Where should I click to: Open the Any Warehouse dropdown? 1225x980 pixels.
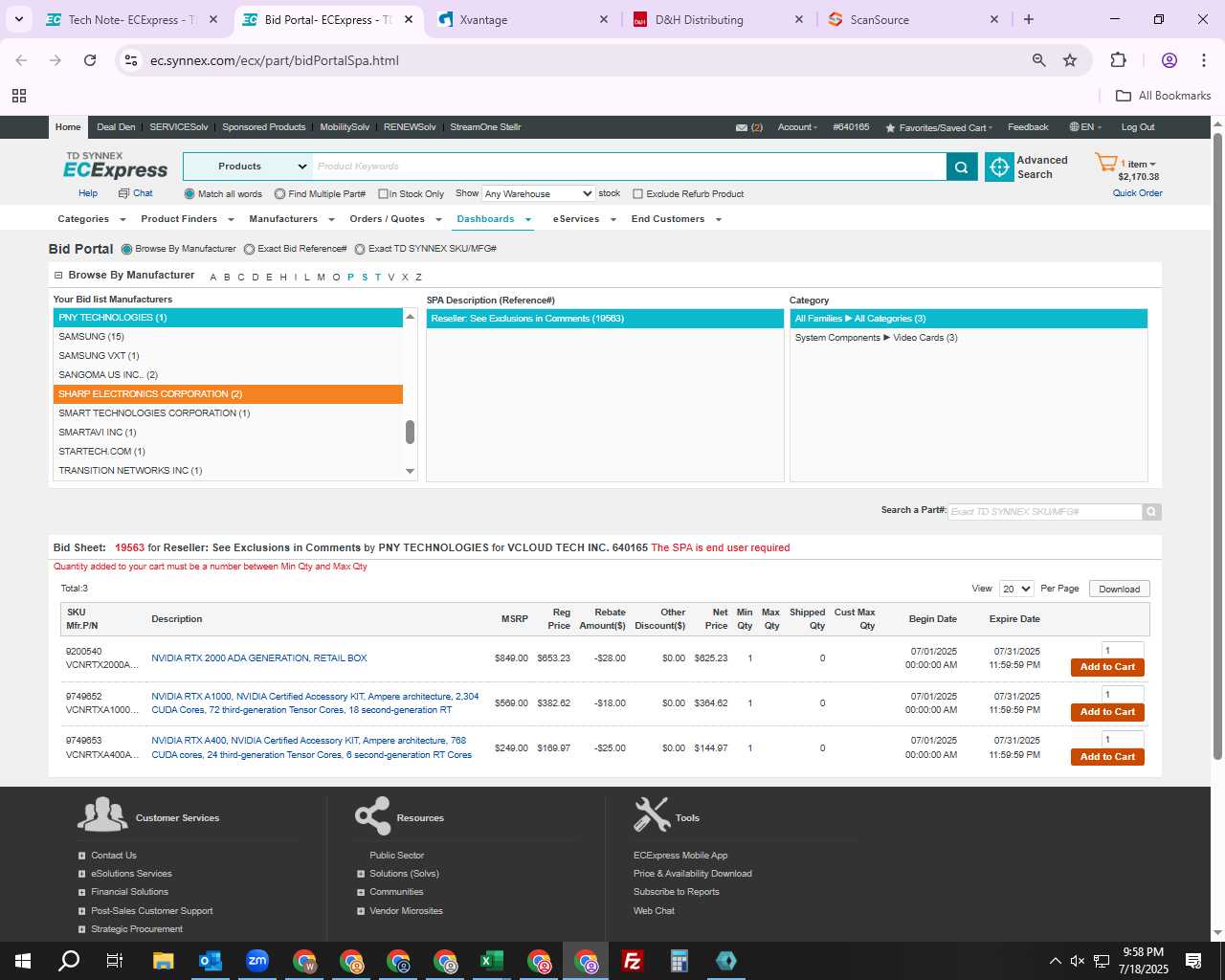click(x=539, y=193)
